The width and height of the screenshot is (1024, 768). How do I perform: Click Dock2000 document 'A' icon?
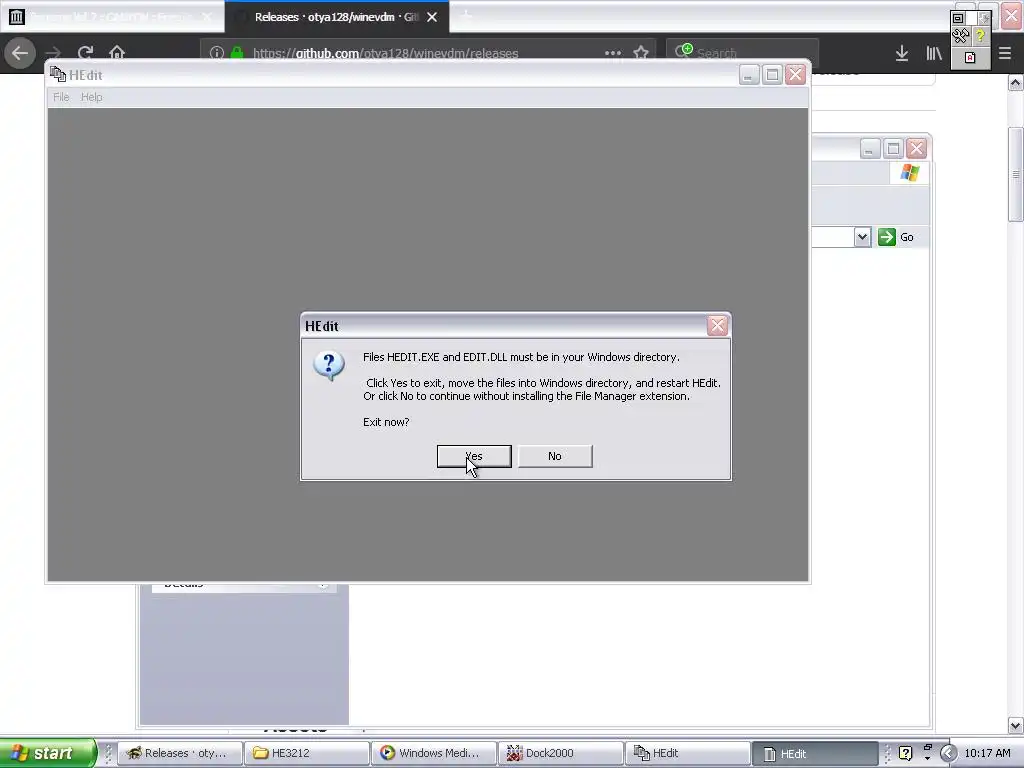point(970,57)
